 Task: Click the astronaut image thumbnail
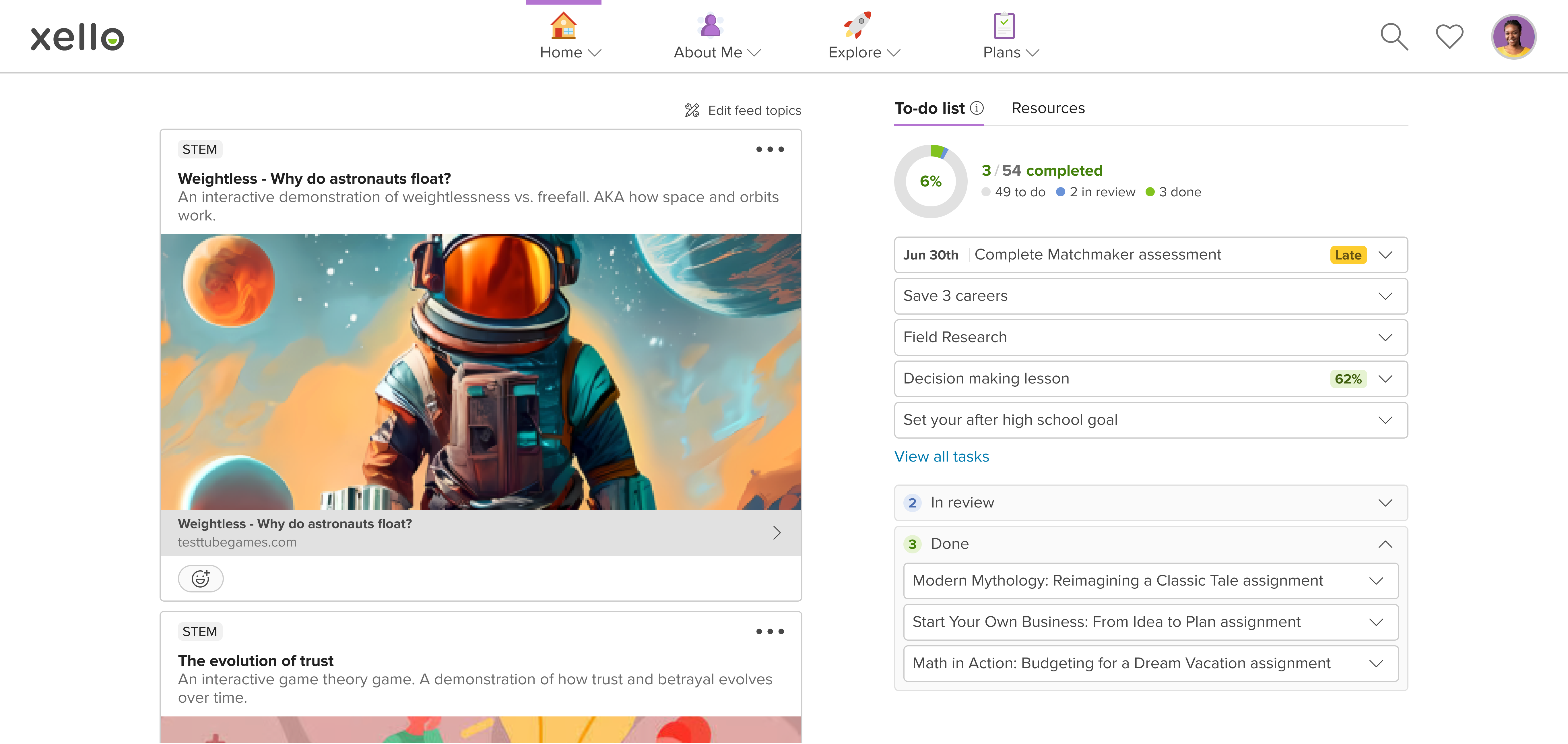pos(481,372)
